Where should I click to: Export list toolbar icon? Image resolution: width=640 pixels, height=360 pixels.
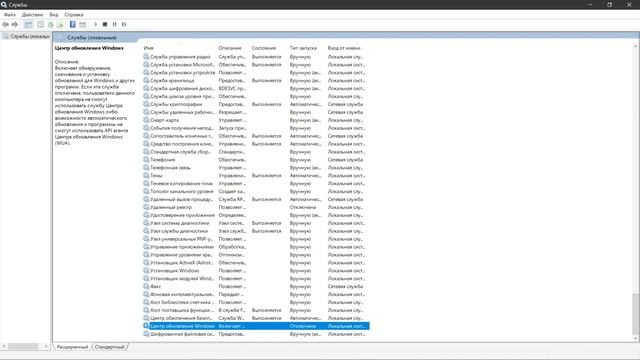(x=60, y=24)
